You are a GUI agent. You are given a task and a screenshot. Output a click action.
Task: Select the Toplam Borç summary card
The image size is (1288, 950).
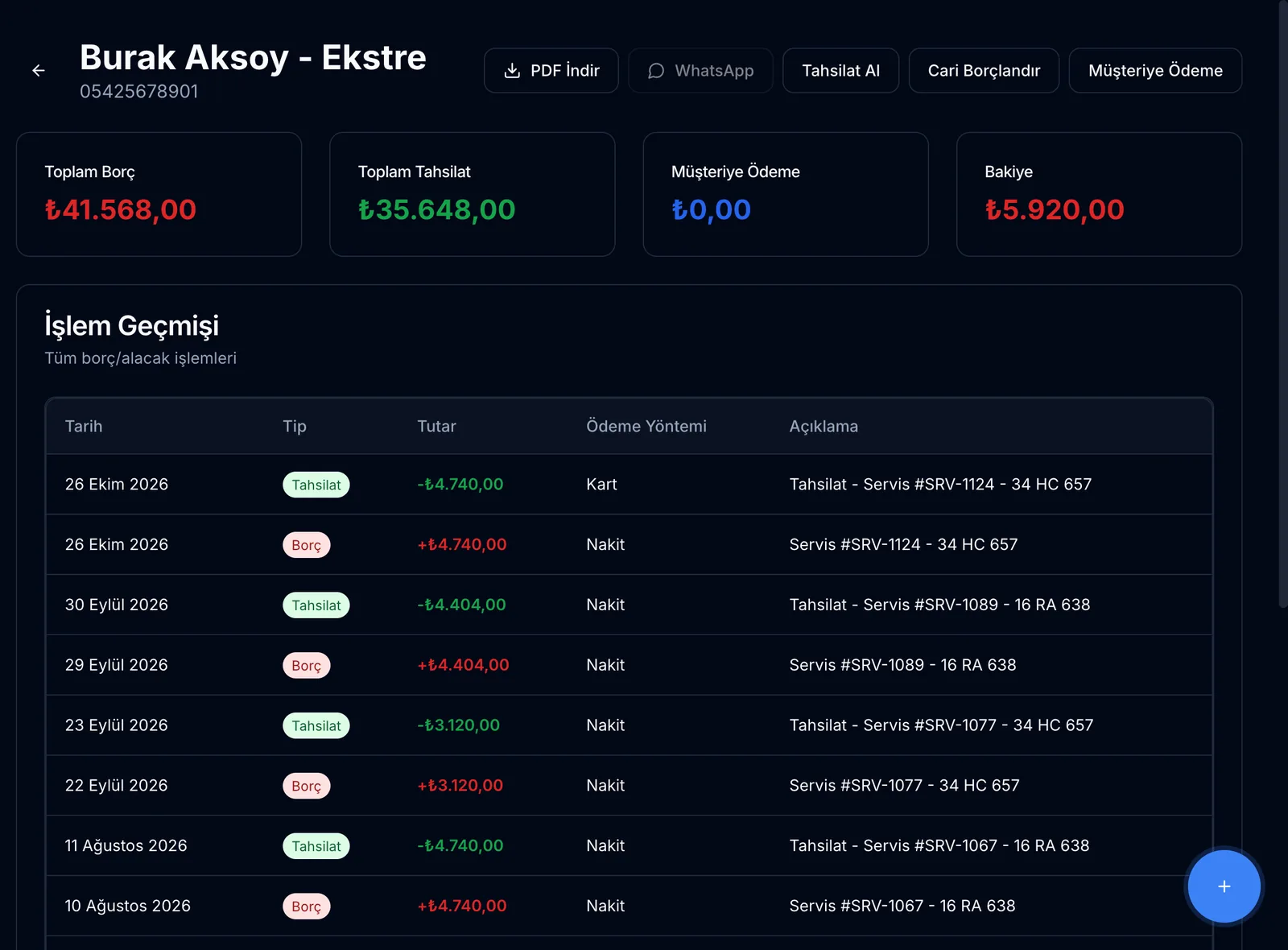[159, 194]
